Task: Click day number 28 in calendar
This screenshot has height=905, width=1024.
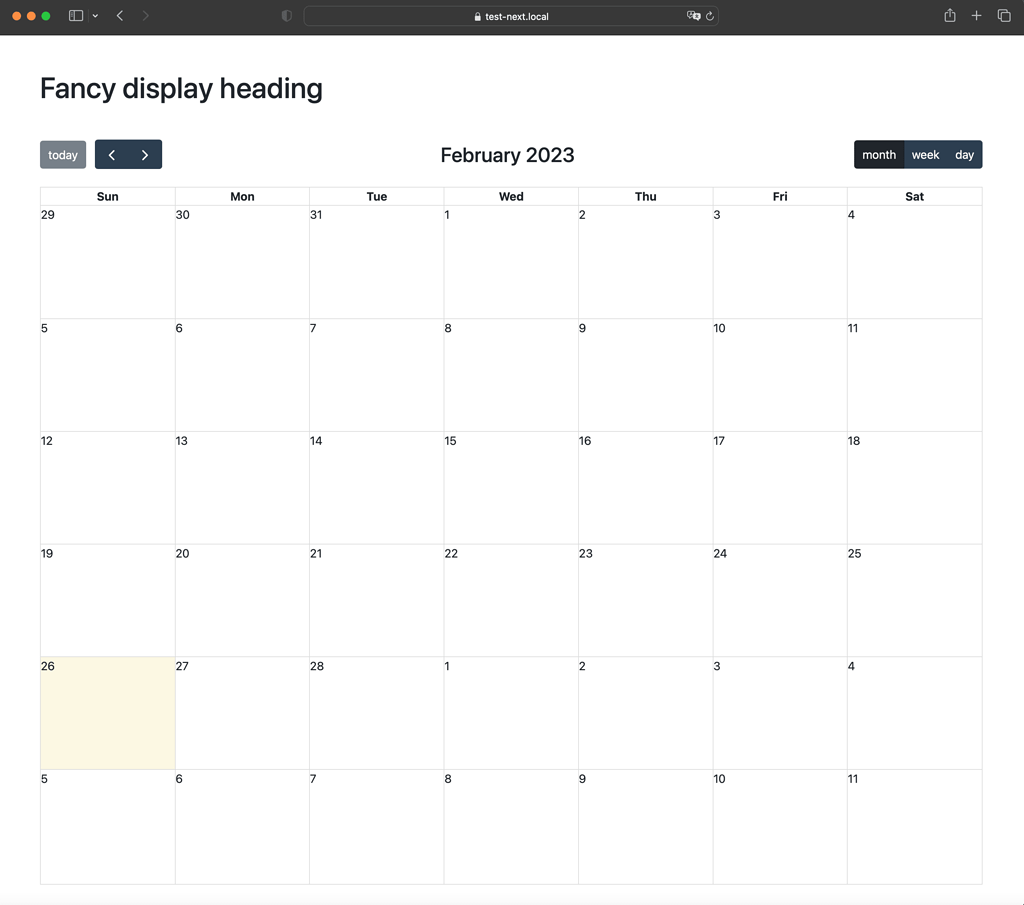Action: tap(317, 666)
